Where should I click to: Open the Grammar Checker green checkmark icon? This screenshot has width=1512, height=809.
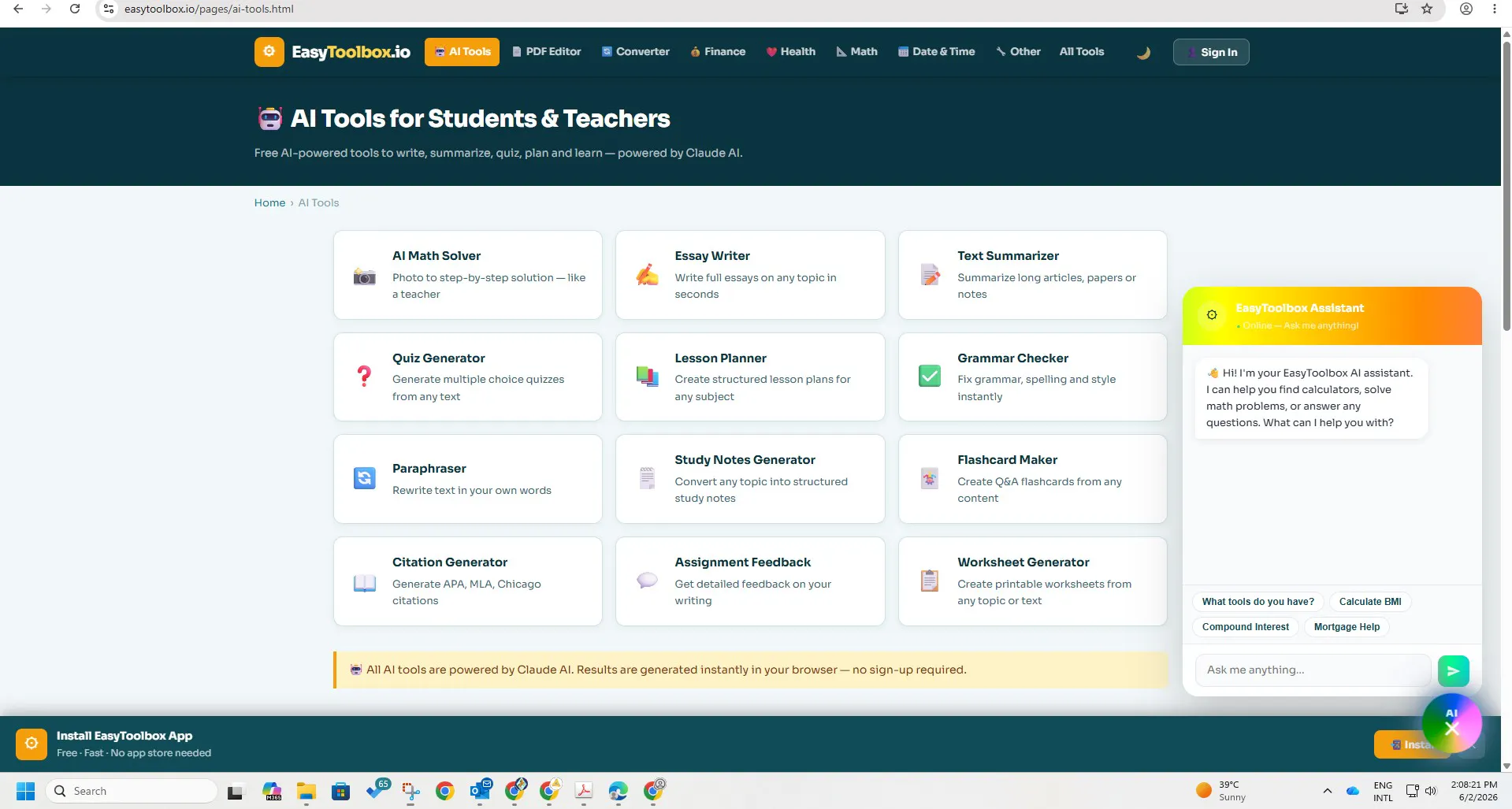coord(930,376)
